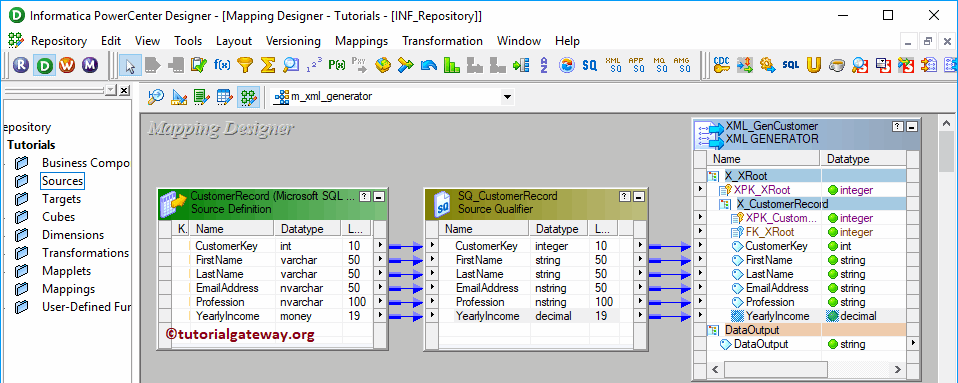Add a Filter transformation funnel icon
The width and height of the screenshot is (958, 383).
(245, 65)
